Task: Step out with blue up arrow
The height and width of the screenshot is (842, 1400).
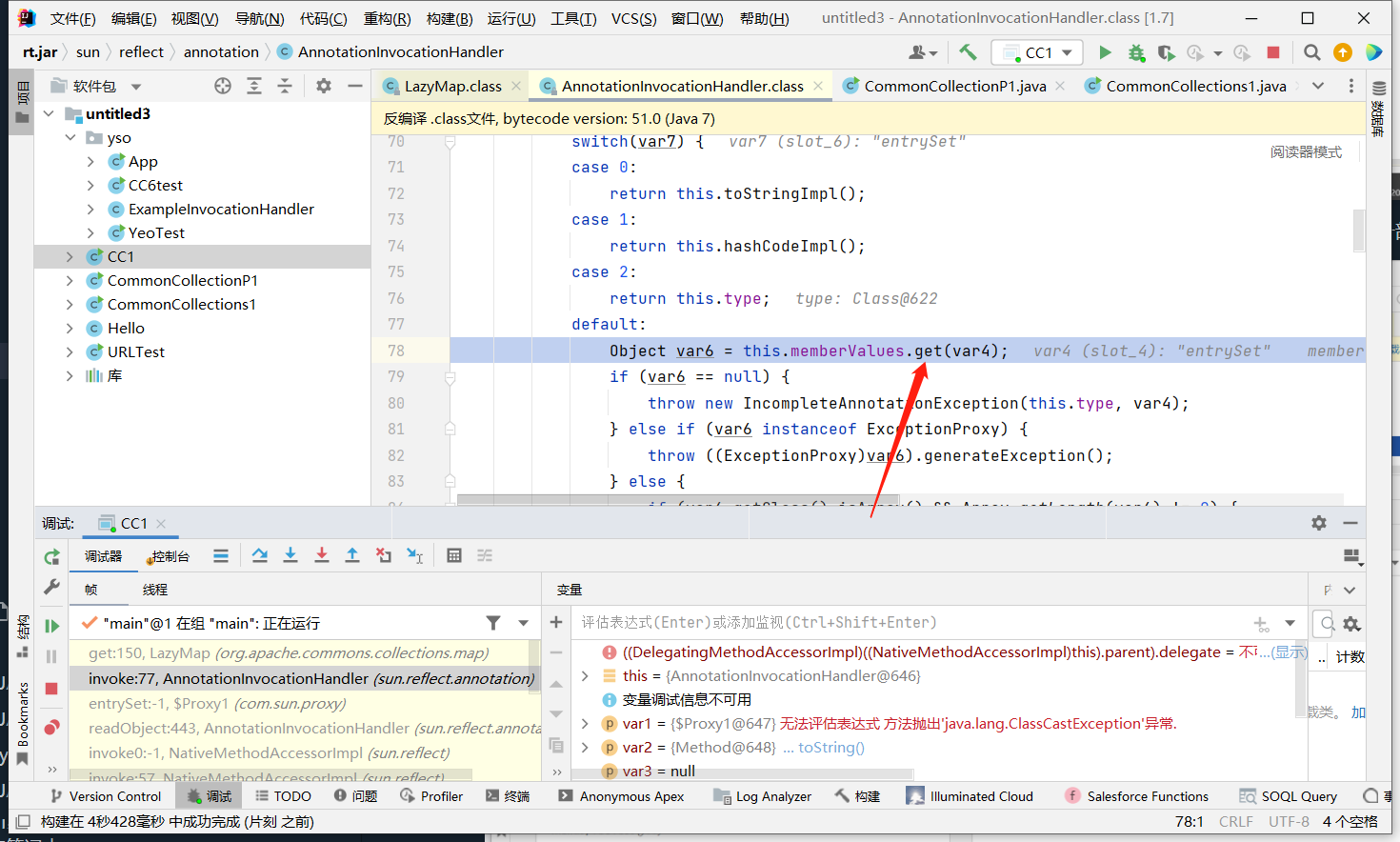Action: coord(352,555)
